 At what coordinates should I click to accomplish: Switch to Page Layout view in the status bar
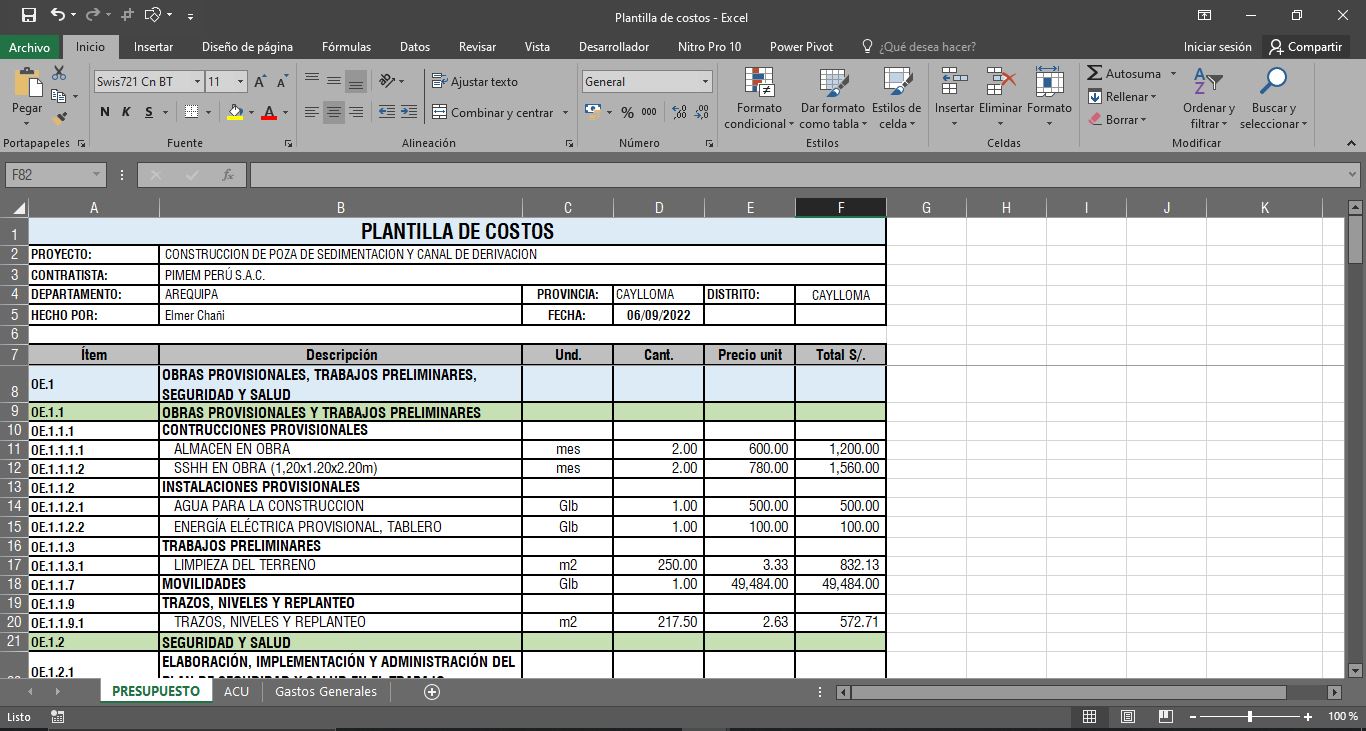coord(1127,716)
